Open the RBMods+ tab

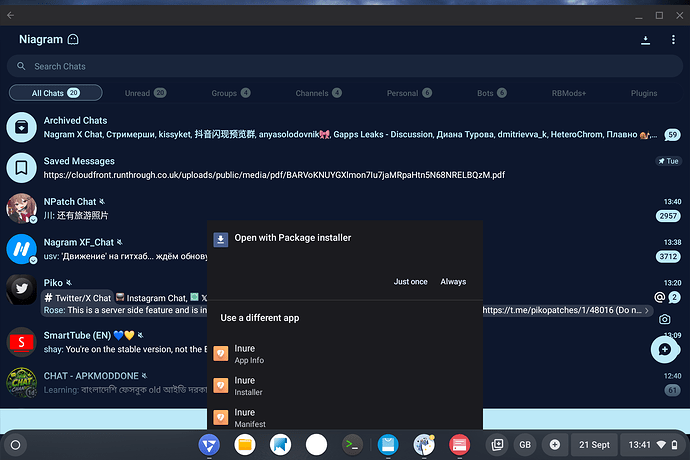click(569, 93)
